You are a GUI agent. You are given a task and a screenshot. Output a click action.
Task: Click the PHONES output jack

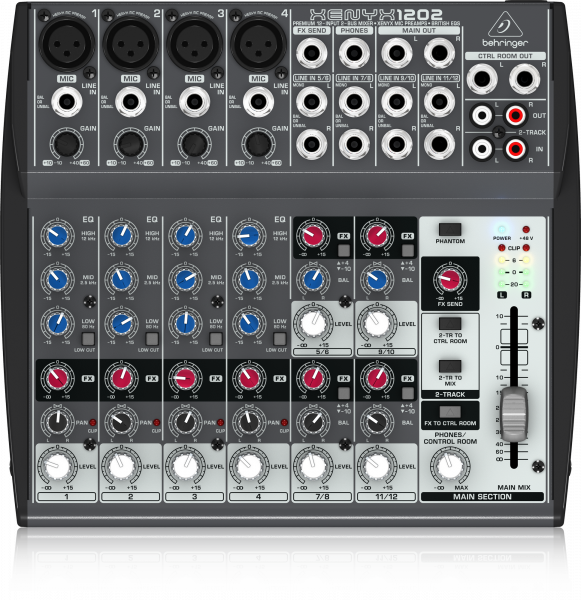(x=354, y=53)
